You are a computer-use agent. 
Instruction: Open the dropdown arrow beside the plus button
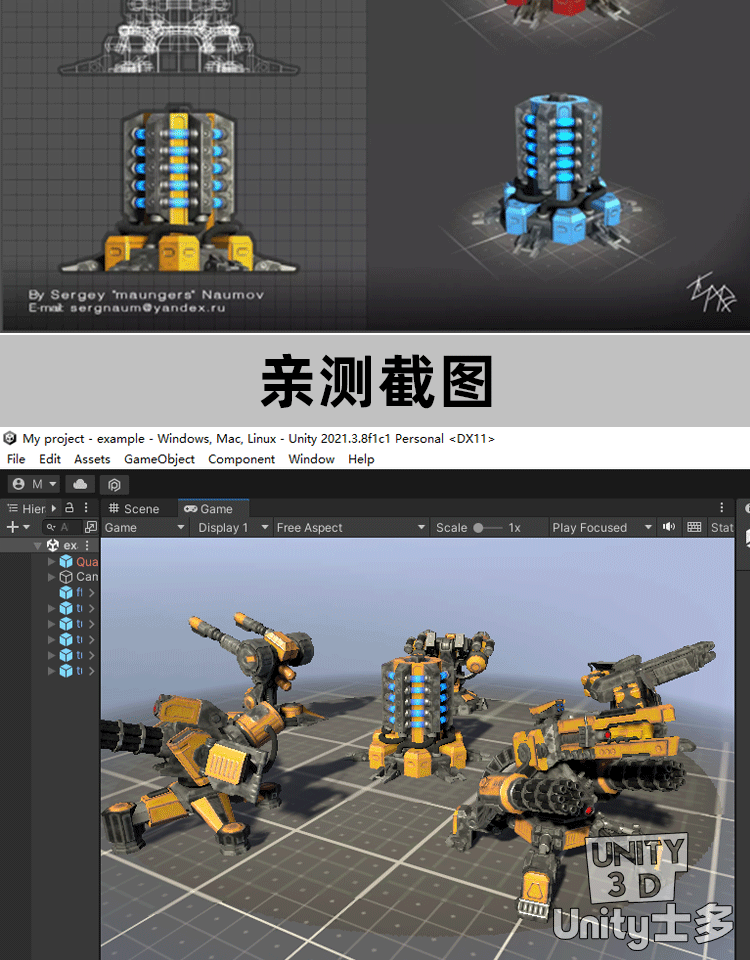click(x=26, y=527)
